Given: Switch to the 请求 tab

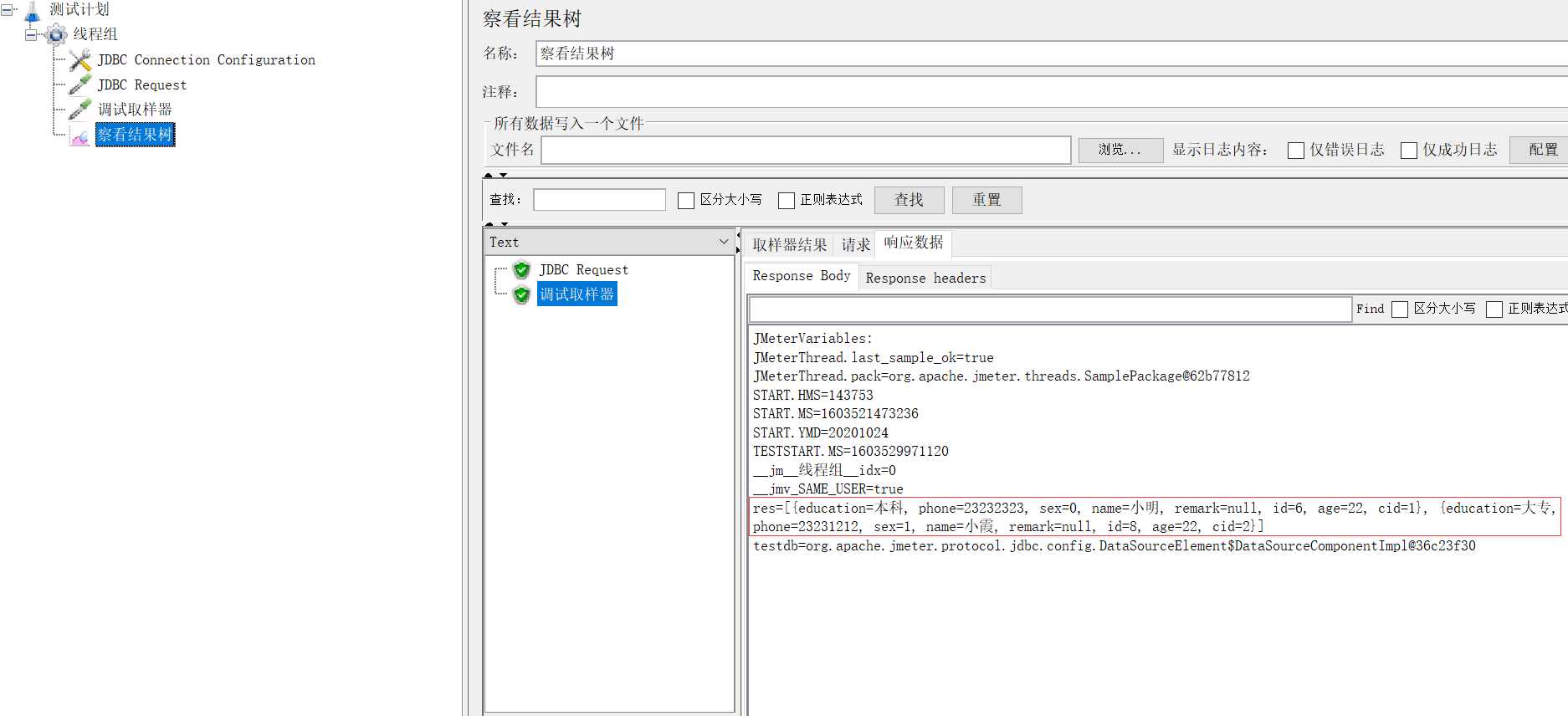Looking at the screenshot, I should click(x=855, y=244).
